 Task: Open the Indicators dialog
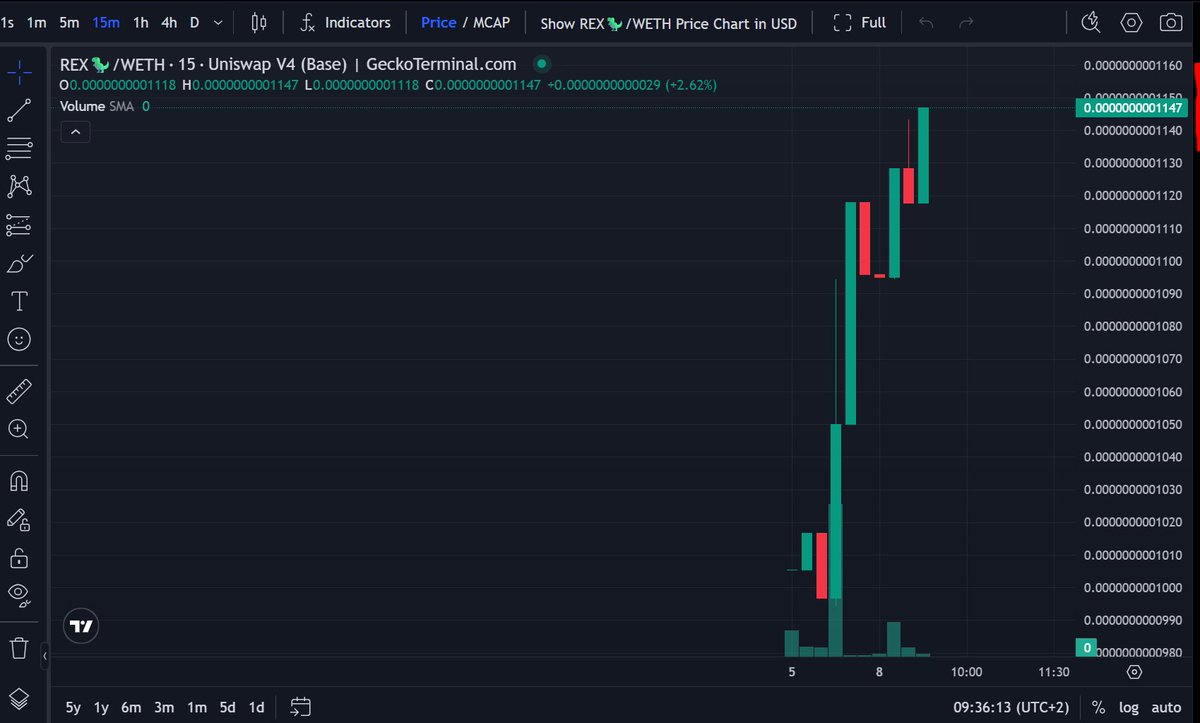tap(346, 22)
